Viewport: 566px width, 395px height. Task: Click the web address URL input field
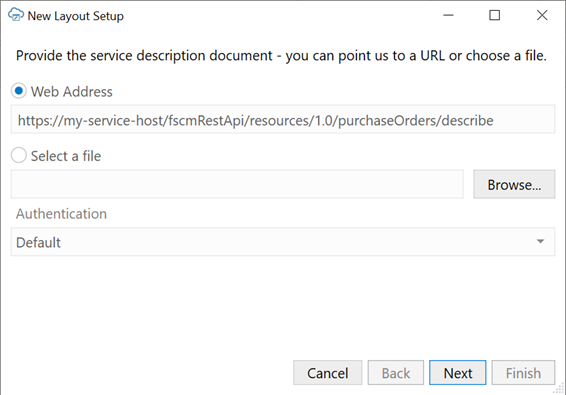[x=283, y=120]
